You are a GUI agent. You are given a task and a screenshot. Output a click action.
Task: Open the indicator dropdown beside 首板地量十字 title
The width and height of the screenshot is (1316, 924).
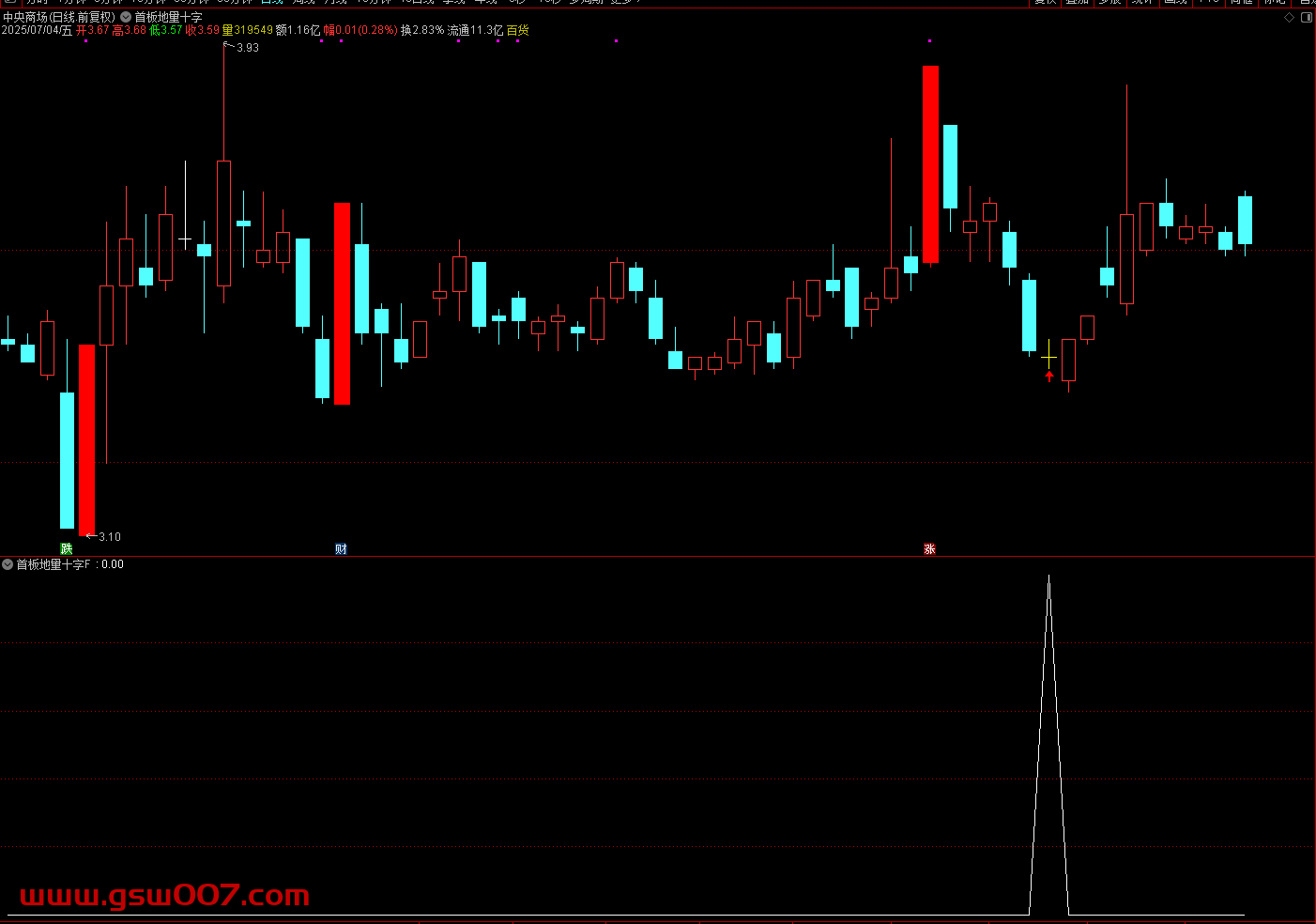click(126, 17)
